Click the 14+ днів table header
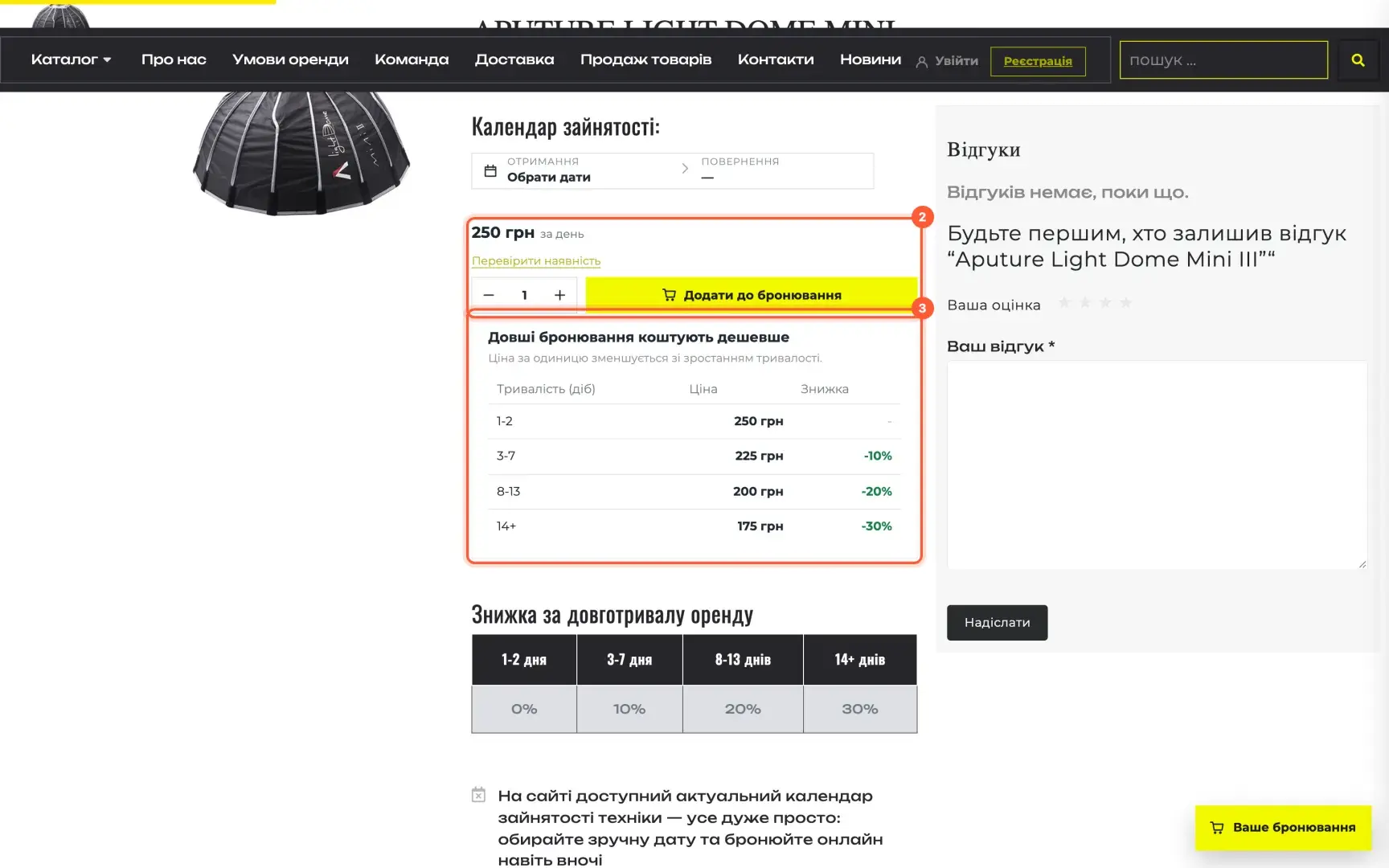This screenshot has width=1389, height=868. coord(860,660)
